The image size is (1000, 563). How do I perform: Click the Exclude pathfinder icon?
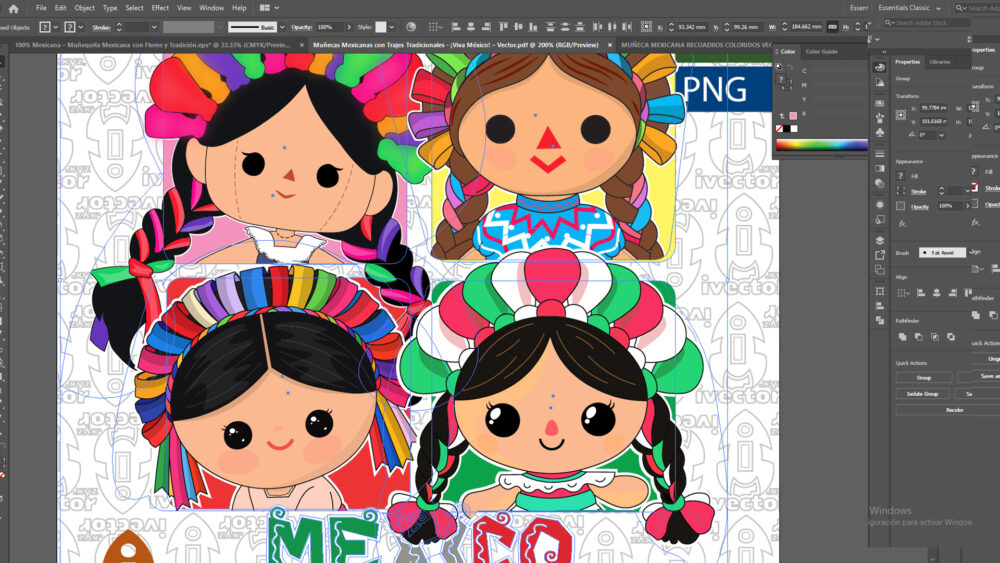coord(951,337)
